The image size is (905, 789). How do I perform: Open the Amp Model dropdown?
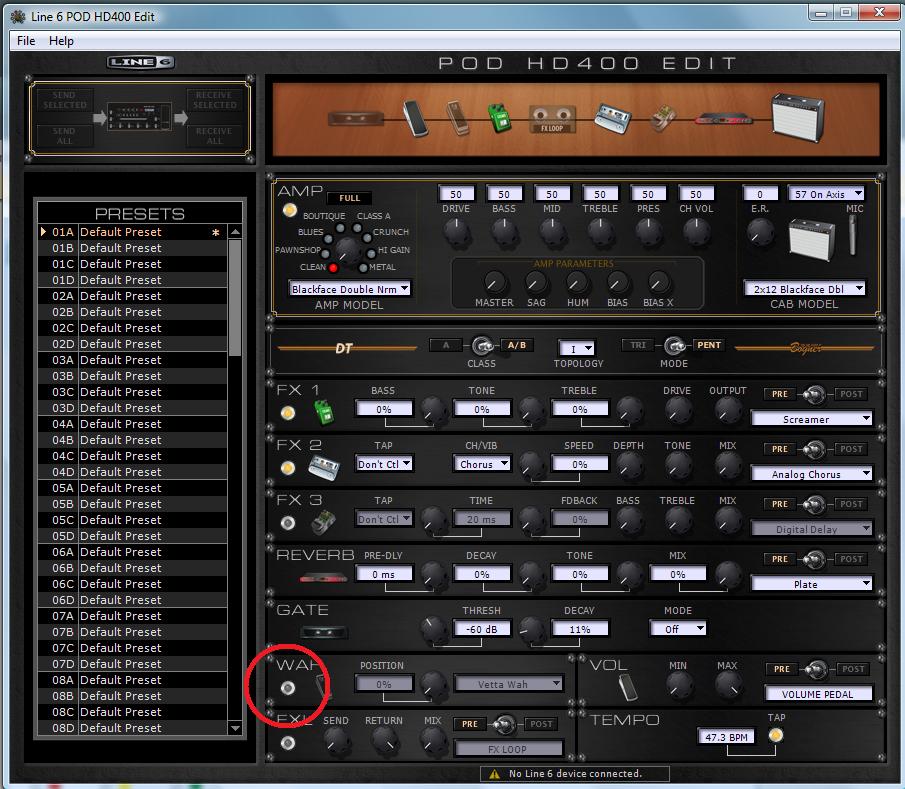click(349, 289)
